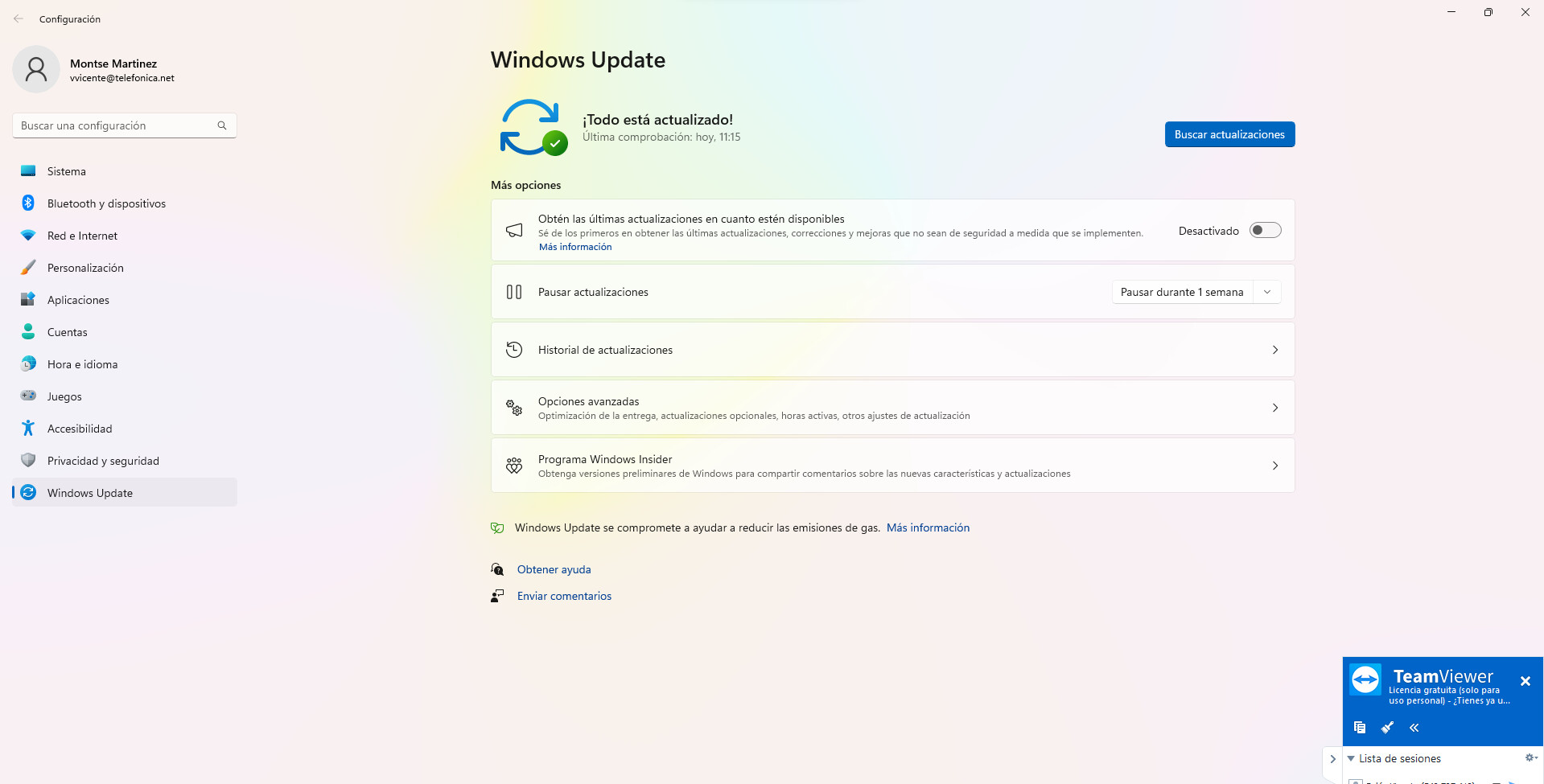Expand Opciones avanzadas settings
This screenshot has width=1544, height=784.
892,408
